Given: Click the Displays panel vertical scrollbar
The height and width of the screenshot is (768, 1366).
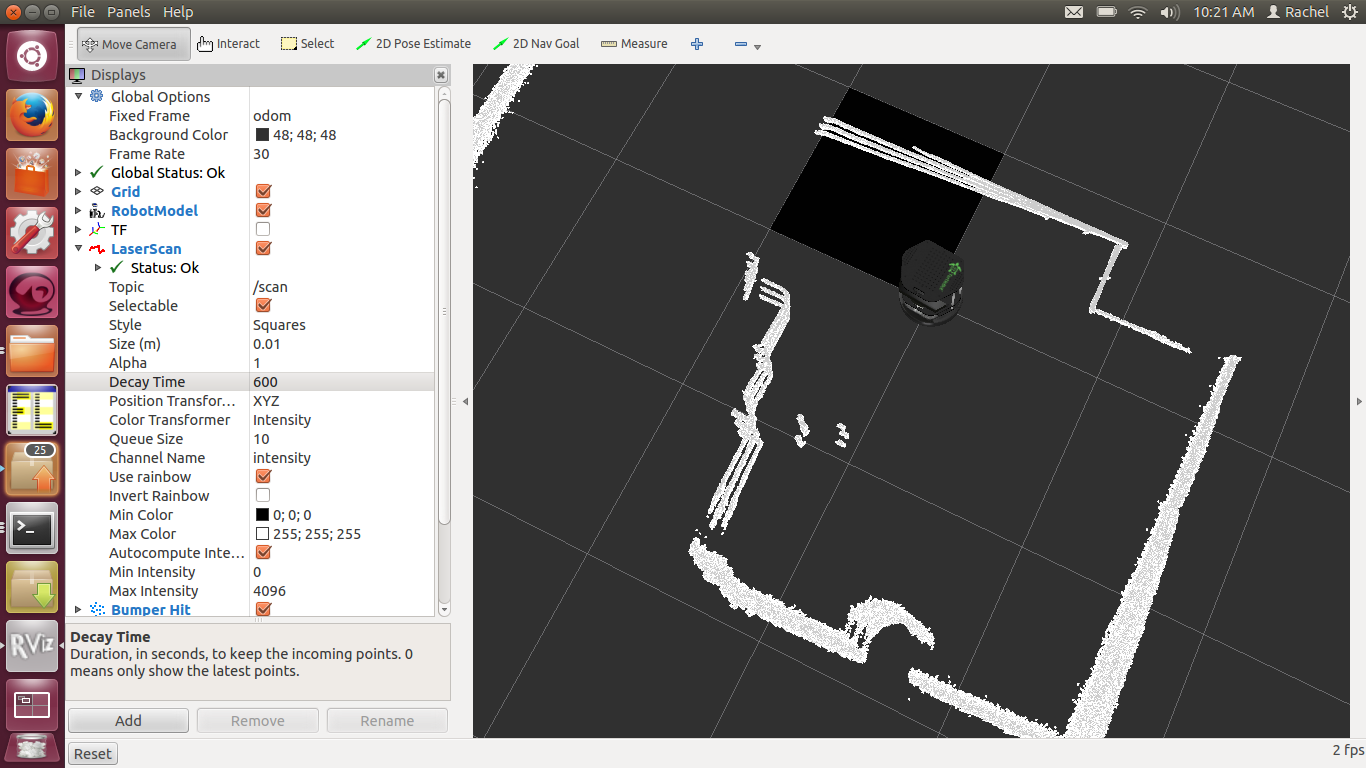Looking at the screenshot, I should click(x=444, y=310).
